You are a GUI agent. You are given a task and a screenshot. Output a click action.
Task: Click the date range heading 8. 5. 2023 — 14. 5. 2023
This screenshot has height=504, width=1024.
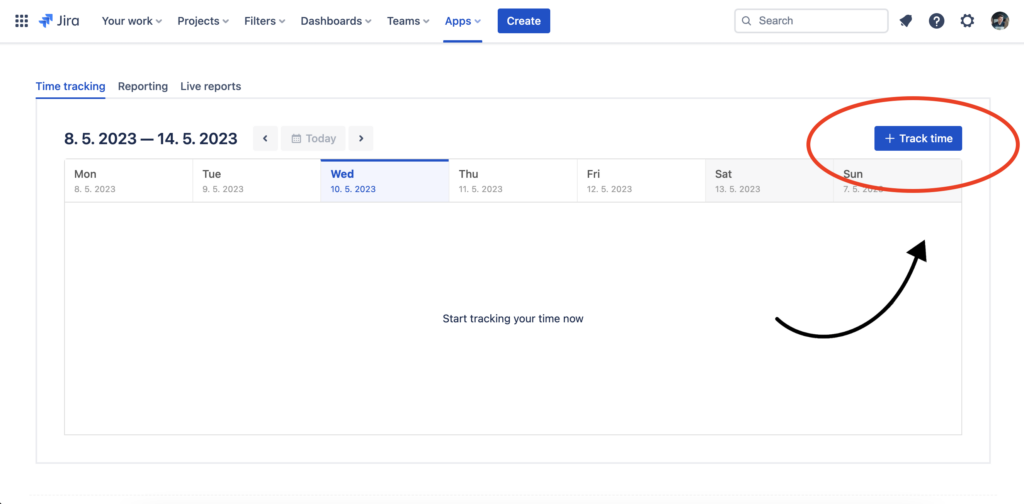pos(151,138)
